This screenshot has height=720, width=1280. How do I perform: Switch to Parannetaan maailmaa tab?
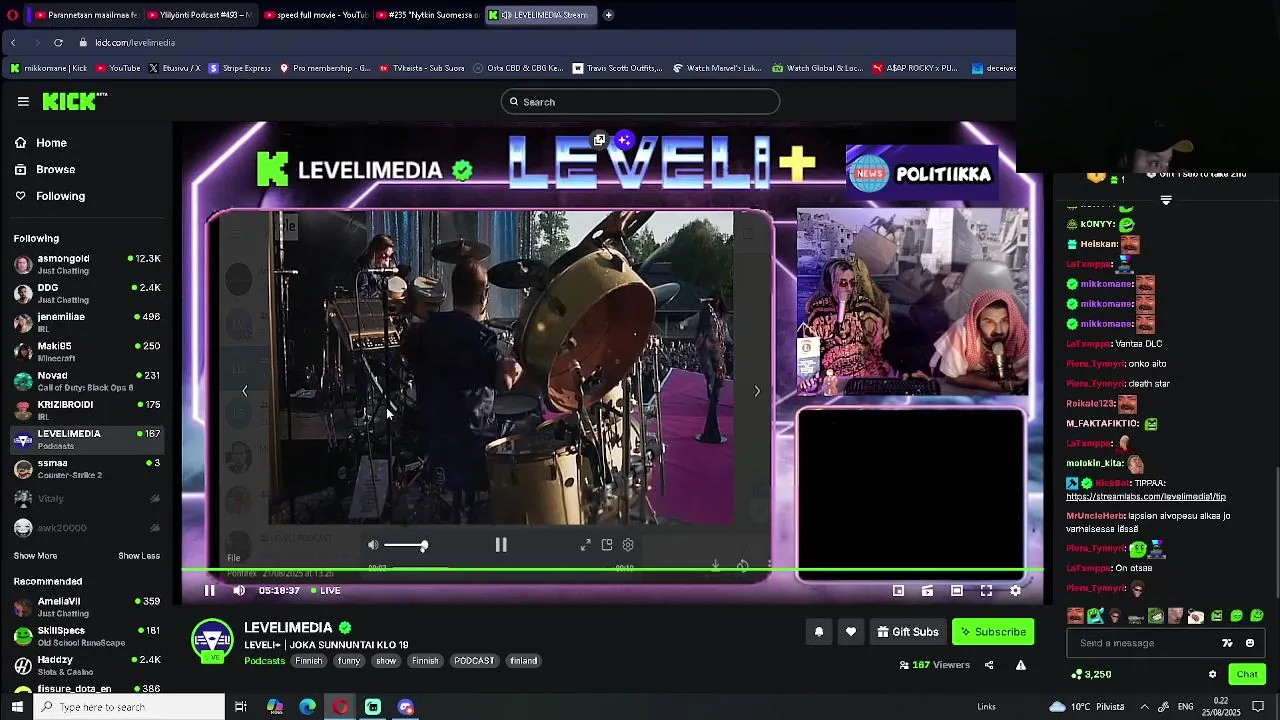pos(84,15)
